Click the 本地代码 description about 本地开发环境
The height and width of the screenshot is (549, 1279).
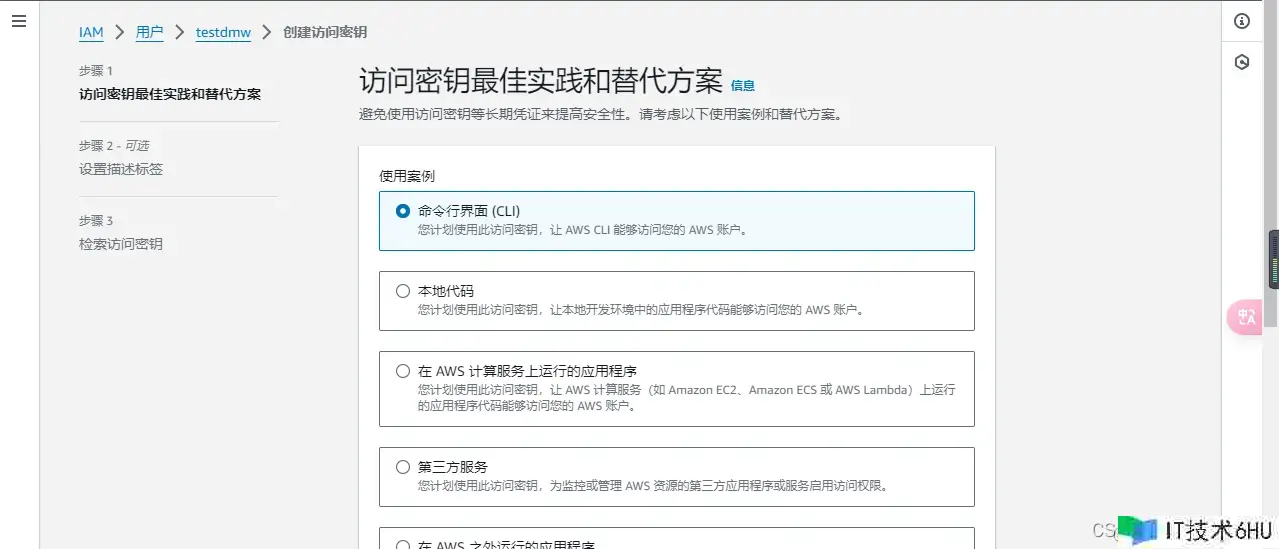[x=640, y=309]
